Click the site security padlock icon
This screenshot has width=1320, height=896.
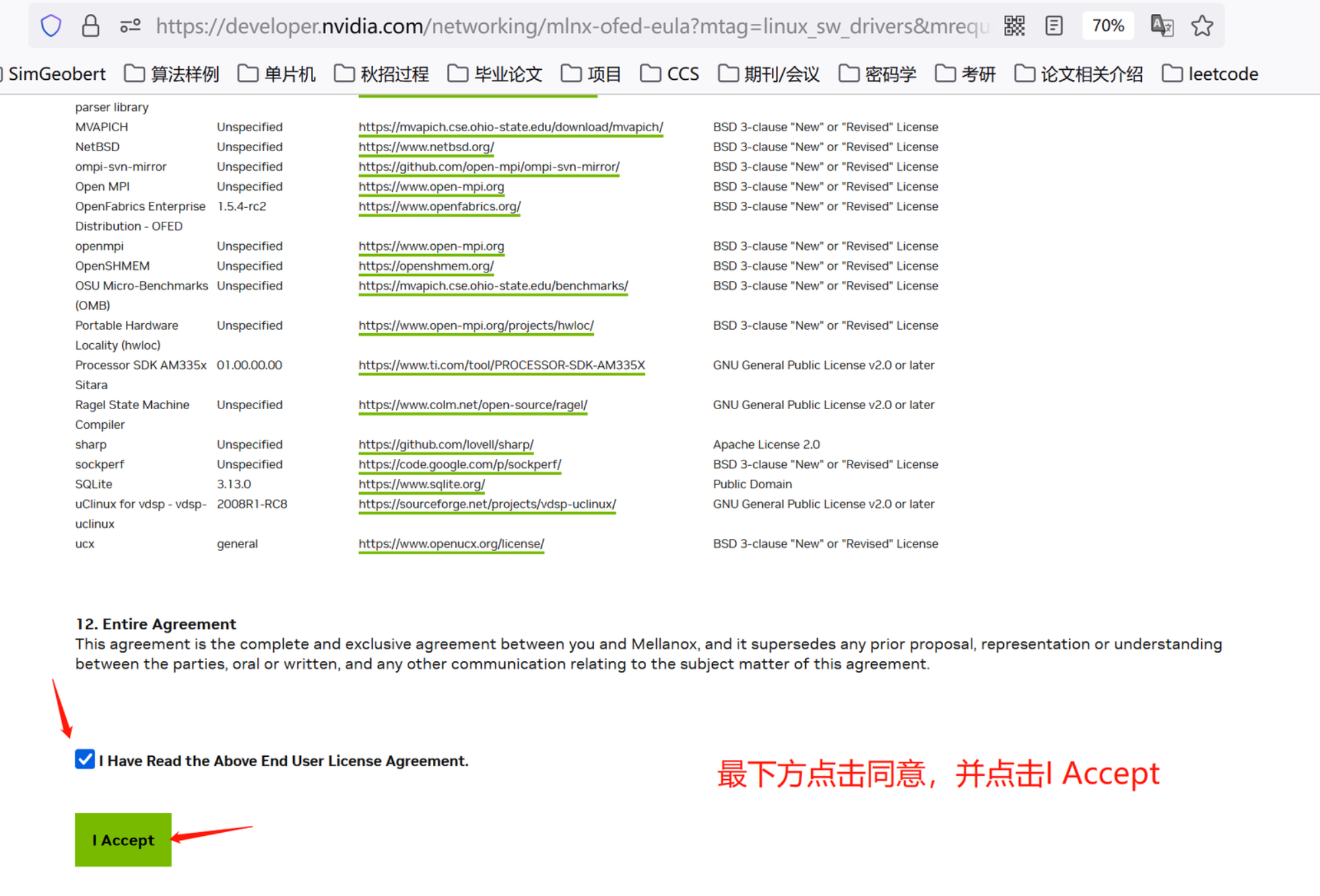tap(90, 26)
